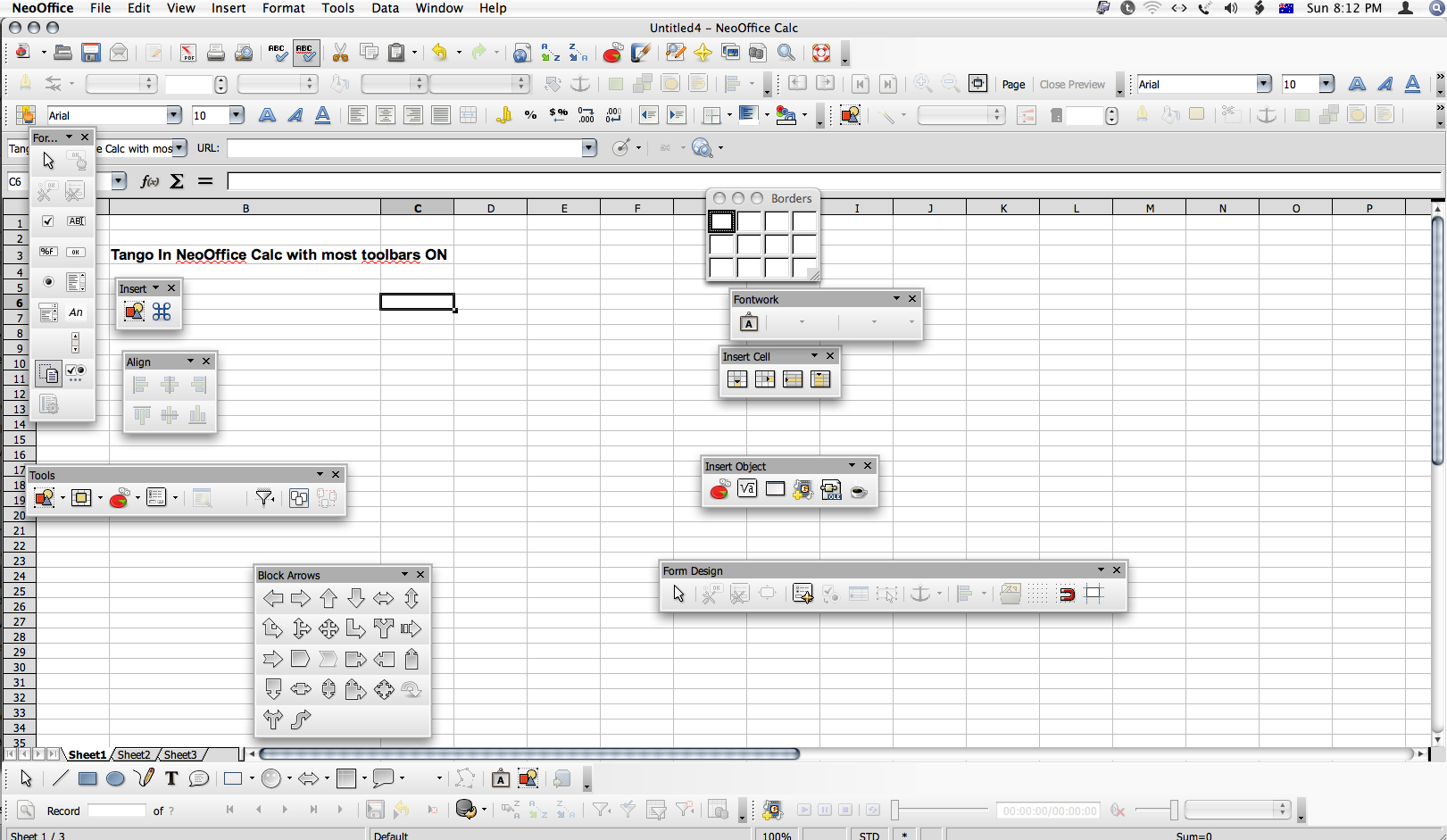This screenshot has height=840, width=1447.
Task: Select four-way block arrow shape
Action: tap(328, 629)
